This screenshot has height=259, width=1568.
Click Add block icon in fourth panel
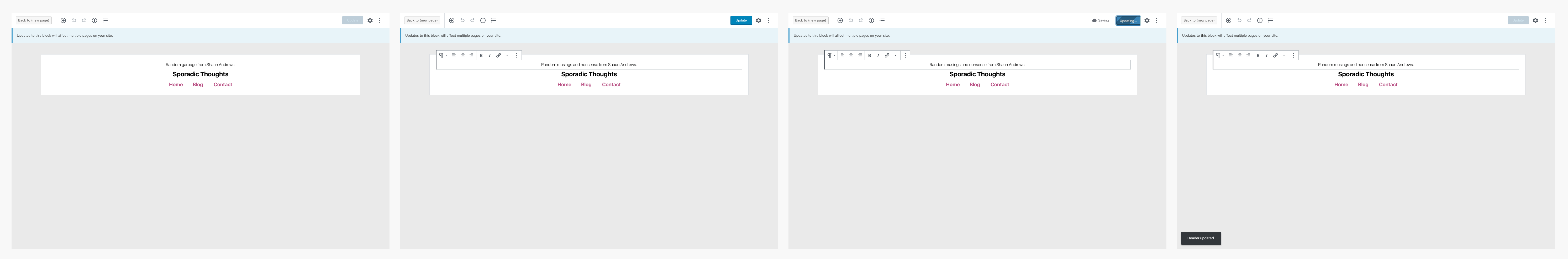coord(1228,21)
